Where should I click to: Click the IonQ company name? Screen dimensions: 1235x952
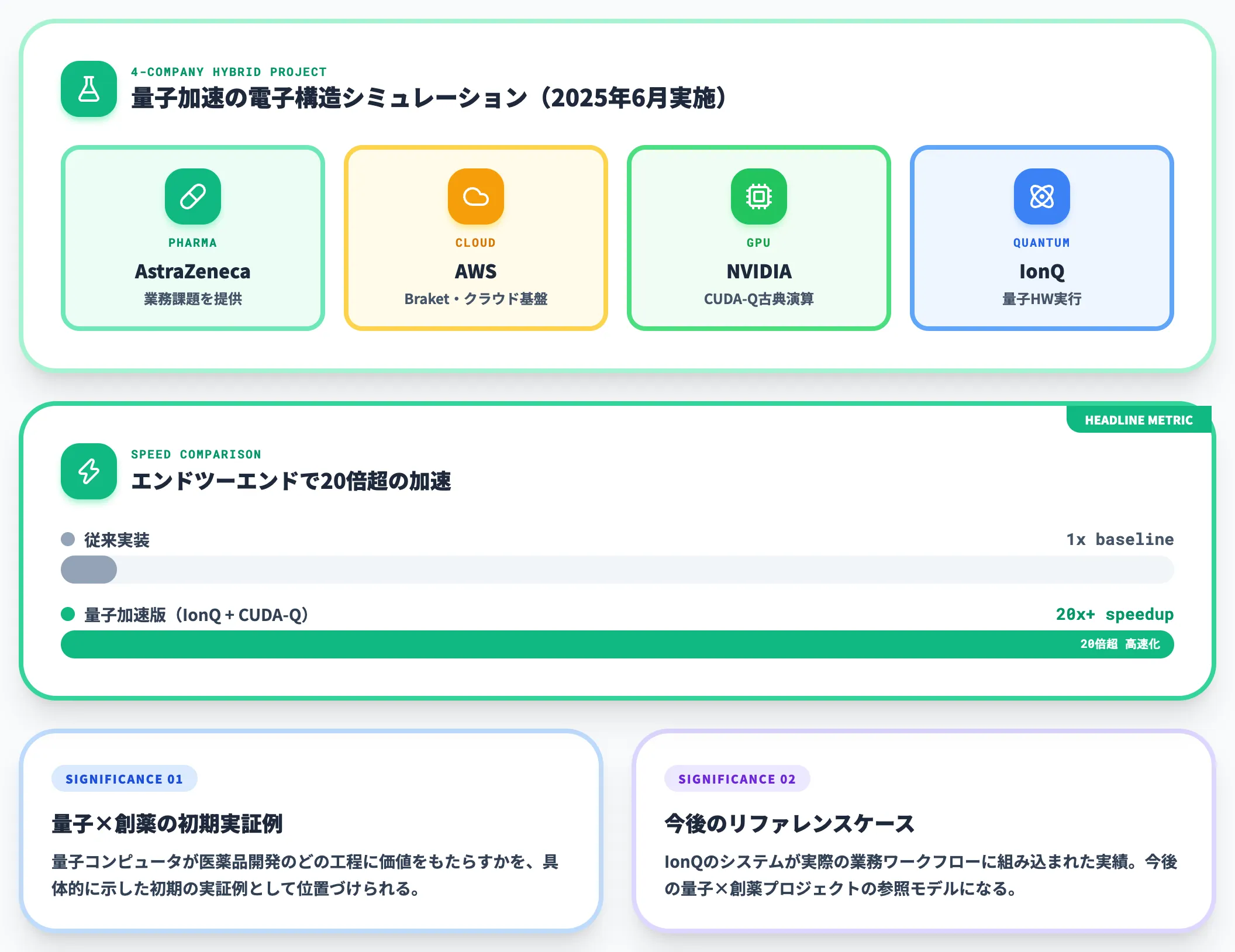(1042, 271)
